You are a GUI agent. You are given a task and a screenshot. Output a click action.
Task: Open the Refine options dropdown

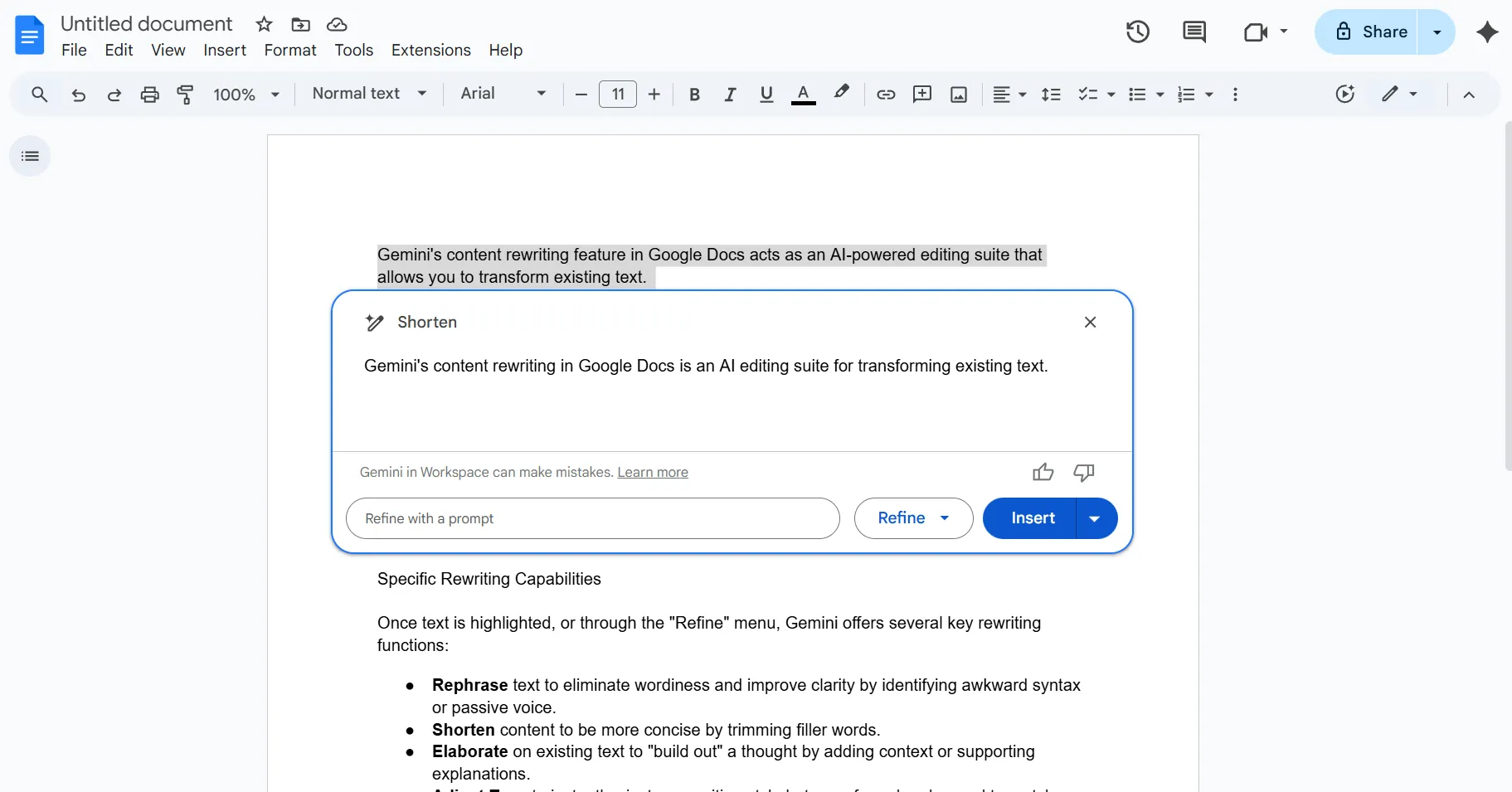(x=913, y=518)
